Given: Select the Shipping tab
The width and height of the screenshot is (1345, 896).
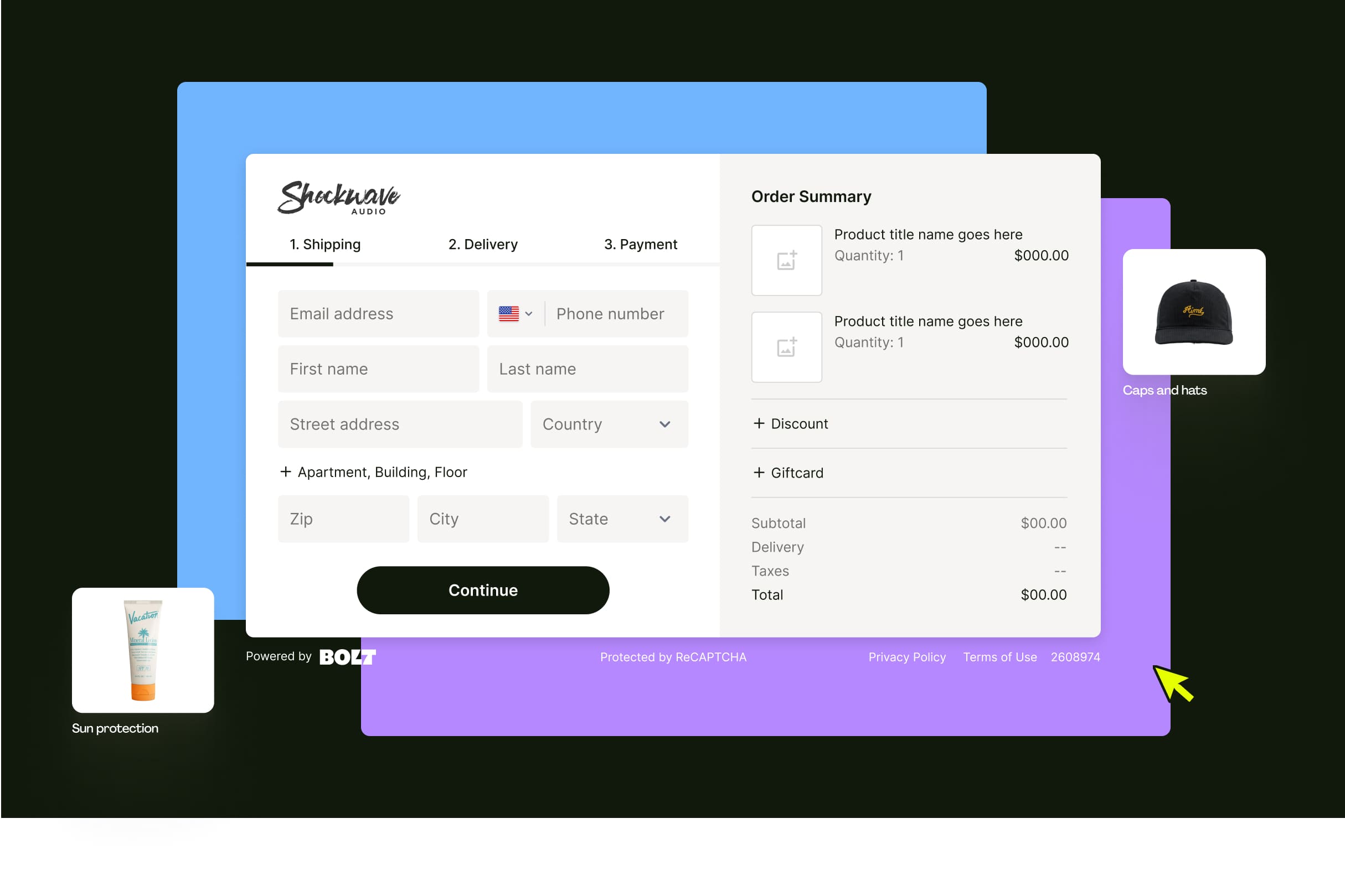Looking at the screenshot, I should click(x=324, y=243).
